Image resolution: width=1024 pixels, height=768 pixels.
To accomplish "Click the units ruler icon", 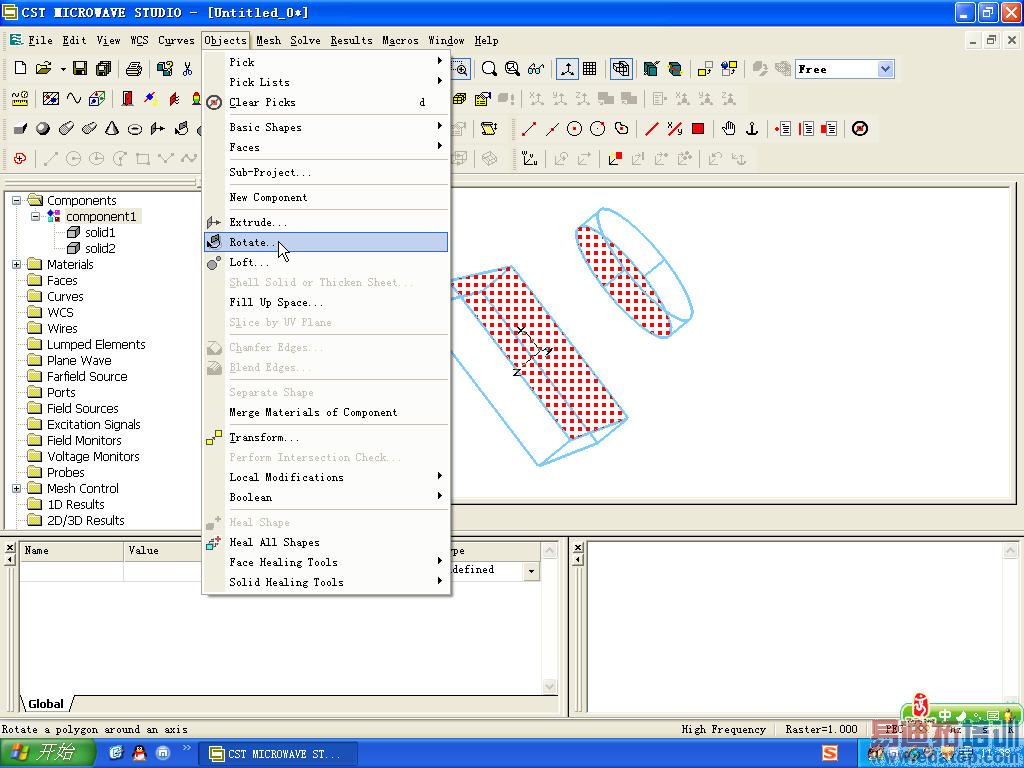I will point(20,99).
